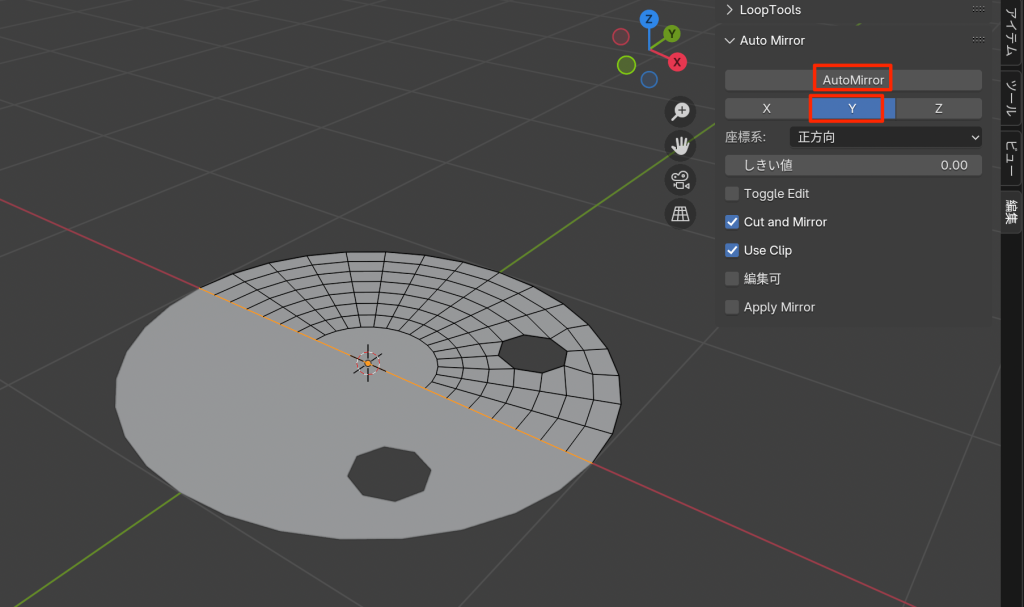Click the しきい値 threshold slider field
This screenshot has height=607, width=1024.
853,165
